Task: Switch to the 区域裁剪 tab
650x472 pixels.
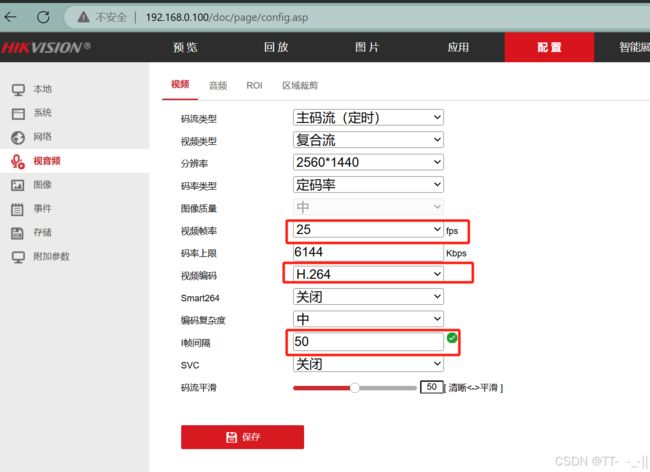Action: coord(300,85)
